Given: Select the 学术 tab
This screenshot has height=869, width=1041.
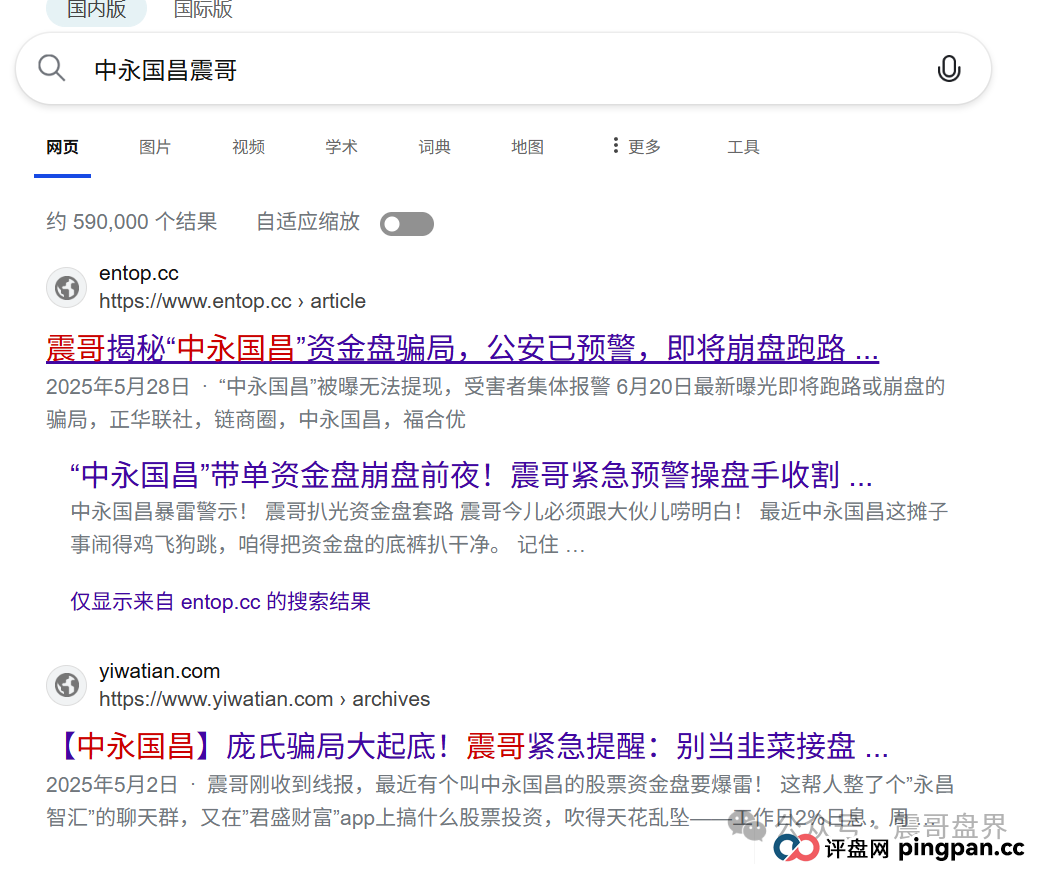Looking at the screenshot, I should click(341, 146).
